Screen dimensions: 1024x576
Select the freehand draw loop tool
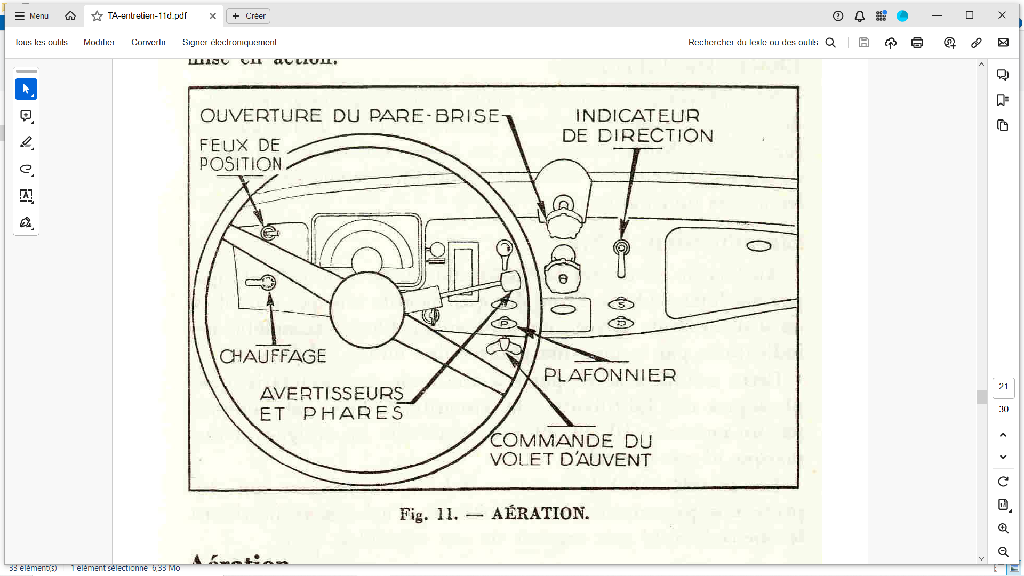point(26,169)
